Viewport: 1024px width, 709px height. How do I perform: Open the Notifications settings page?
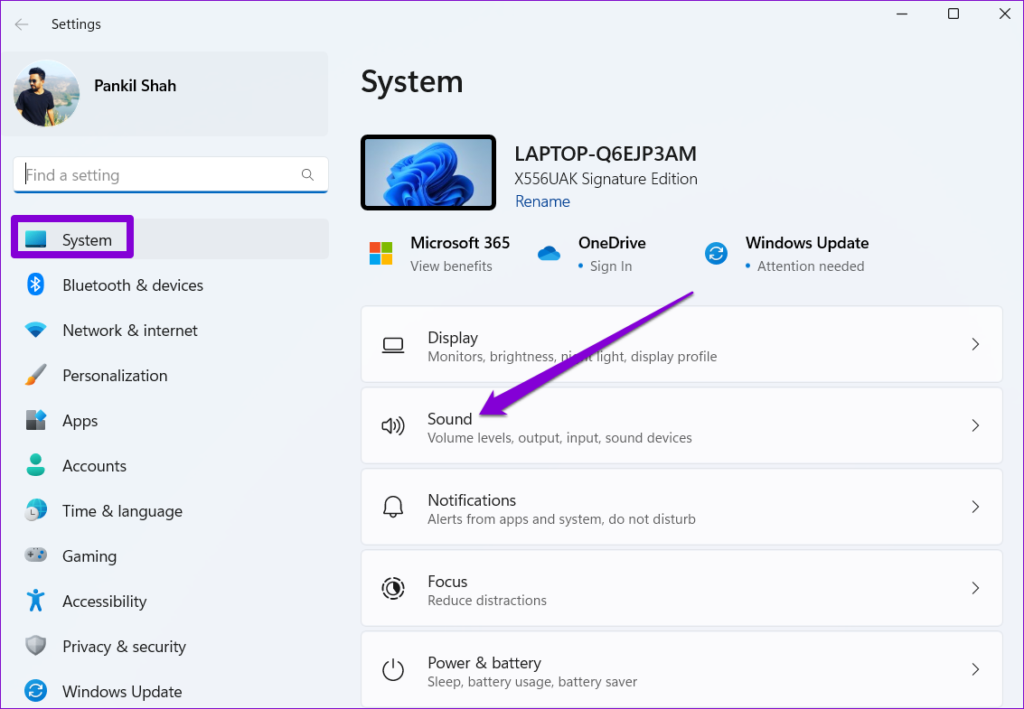(x=681, y=507)
